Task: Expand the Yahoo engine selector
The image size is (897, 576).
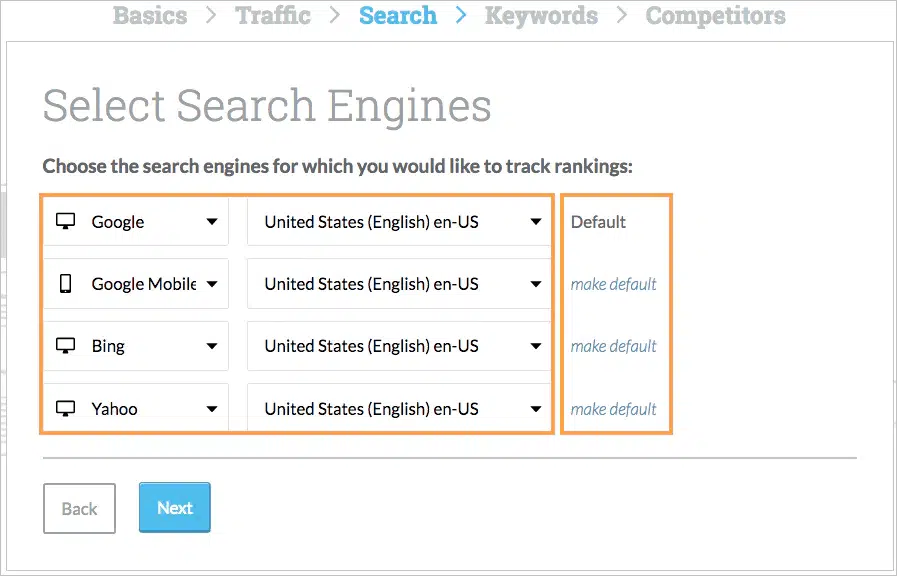Action: [211, 408]
